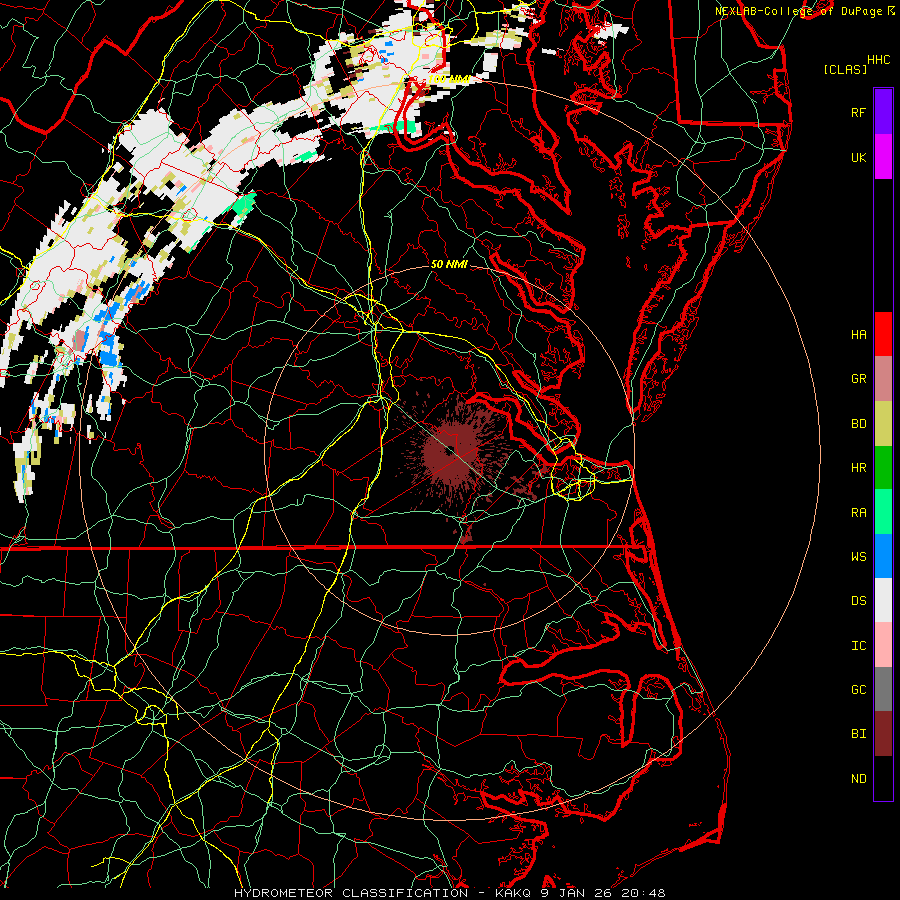The image size is (900, 900).
Task: Click the IC legend label
Action: 859,645
